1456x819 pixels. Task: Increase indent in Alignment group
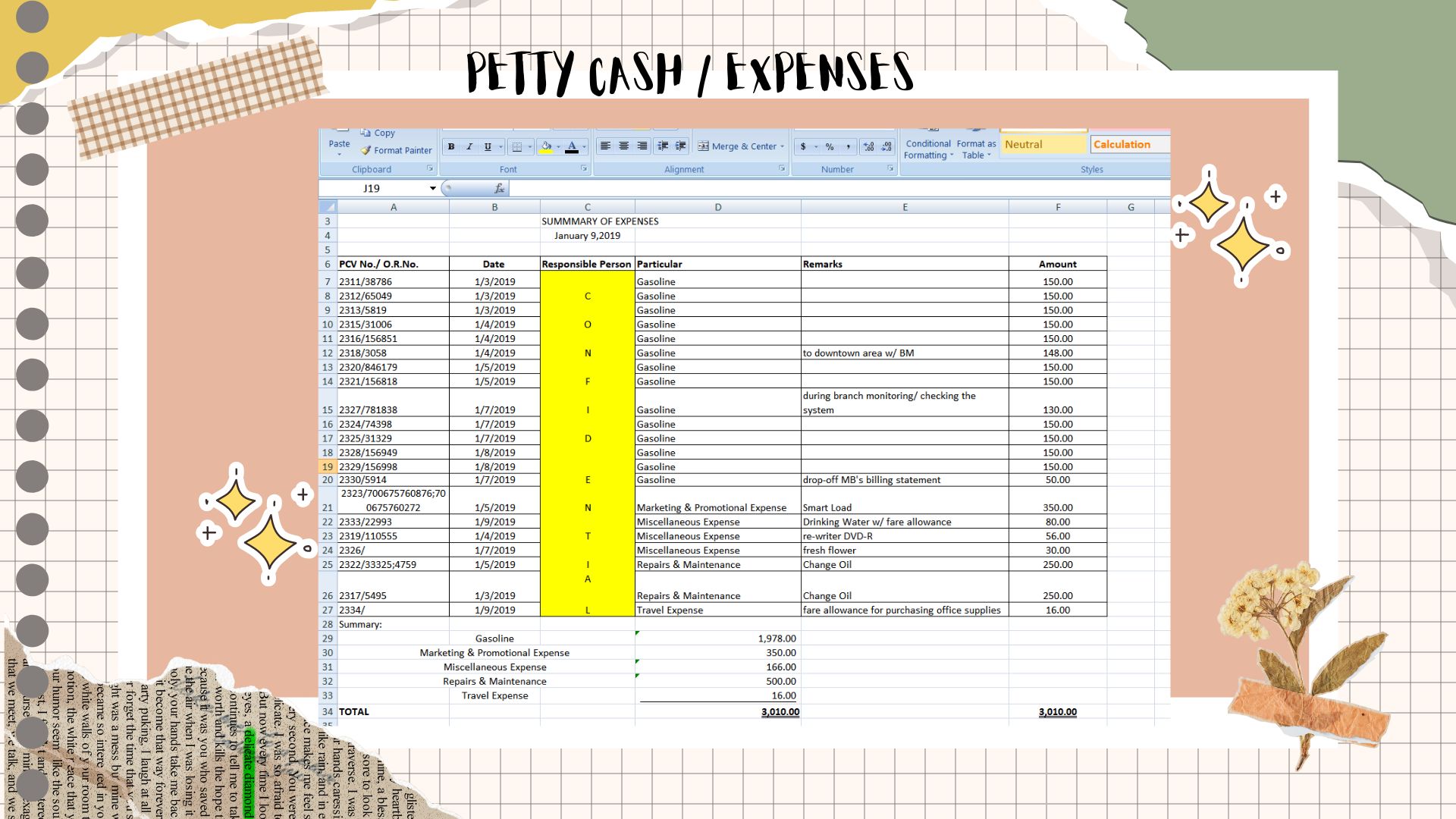[x=681, y=146]
